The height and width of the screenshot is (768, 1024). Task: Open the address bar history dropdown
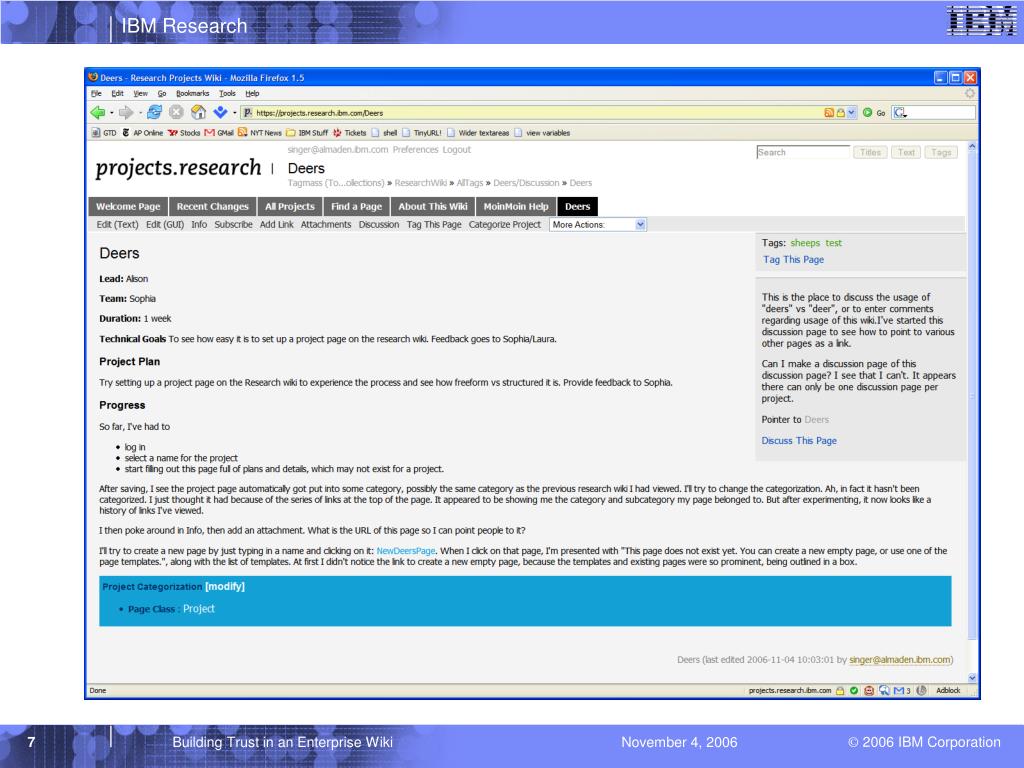[852, 112]
